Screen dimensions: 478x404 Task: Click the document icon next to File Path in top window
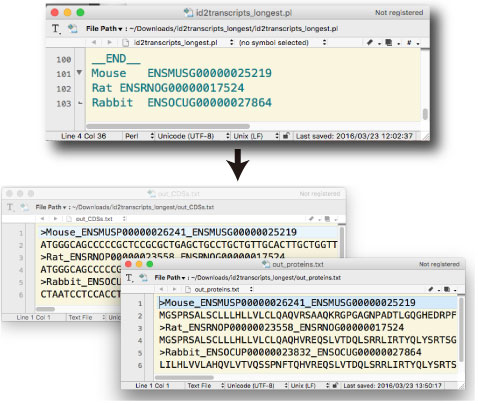(x=72, y=29)
